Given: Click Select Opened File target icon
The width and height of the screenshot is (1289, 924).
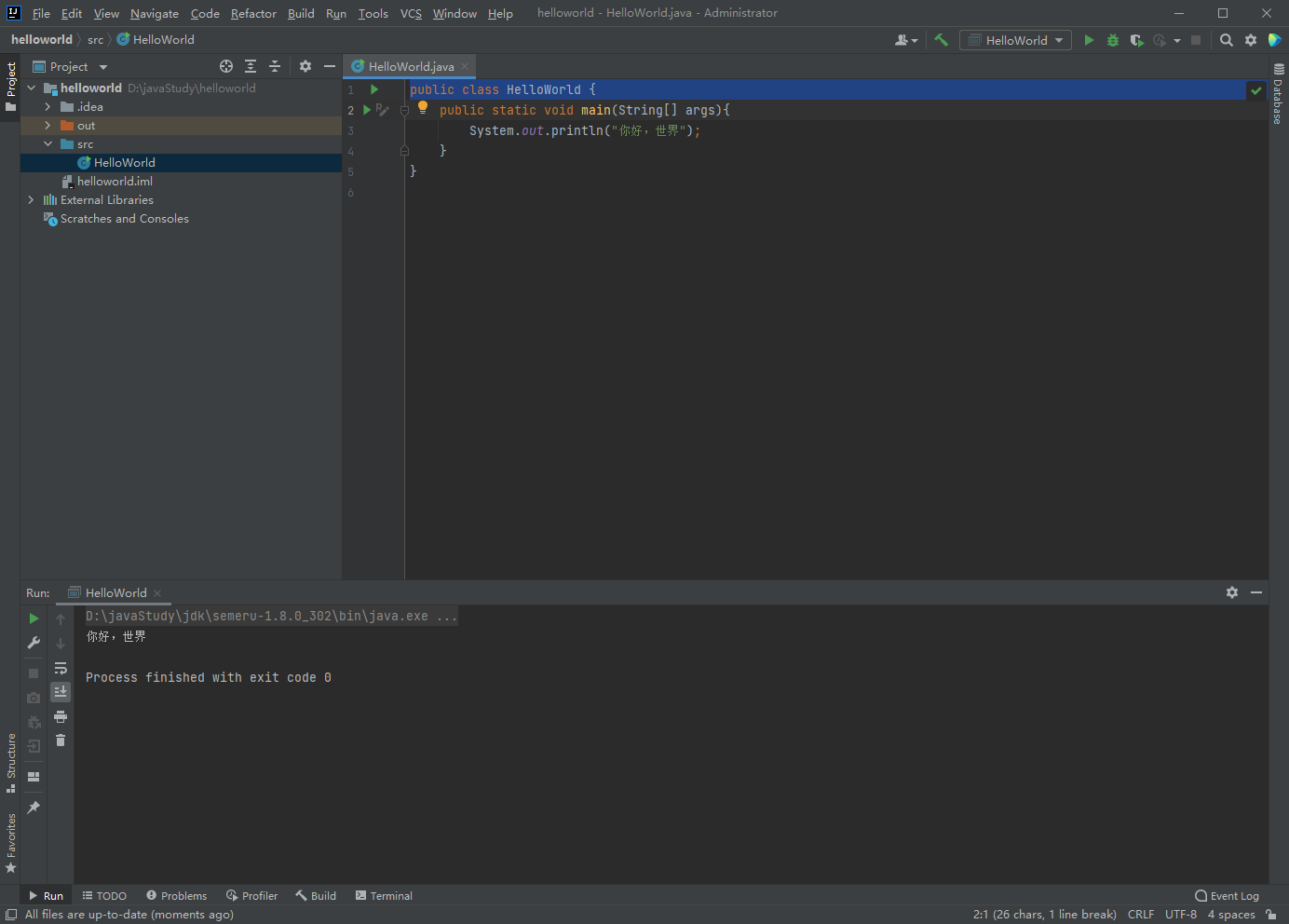Looking at the screenshot, I should [226, 66].
